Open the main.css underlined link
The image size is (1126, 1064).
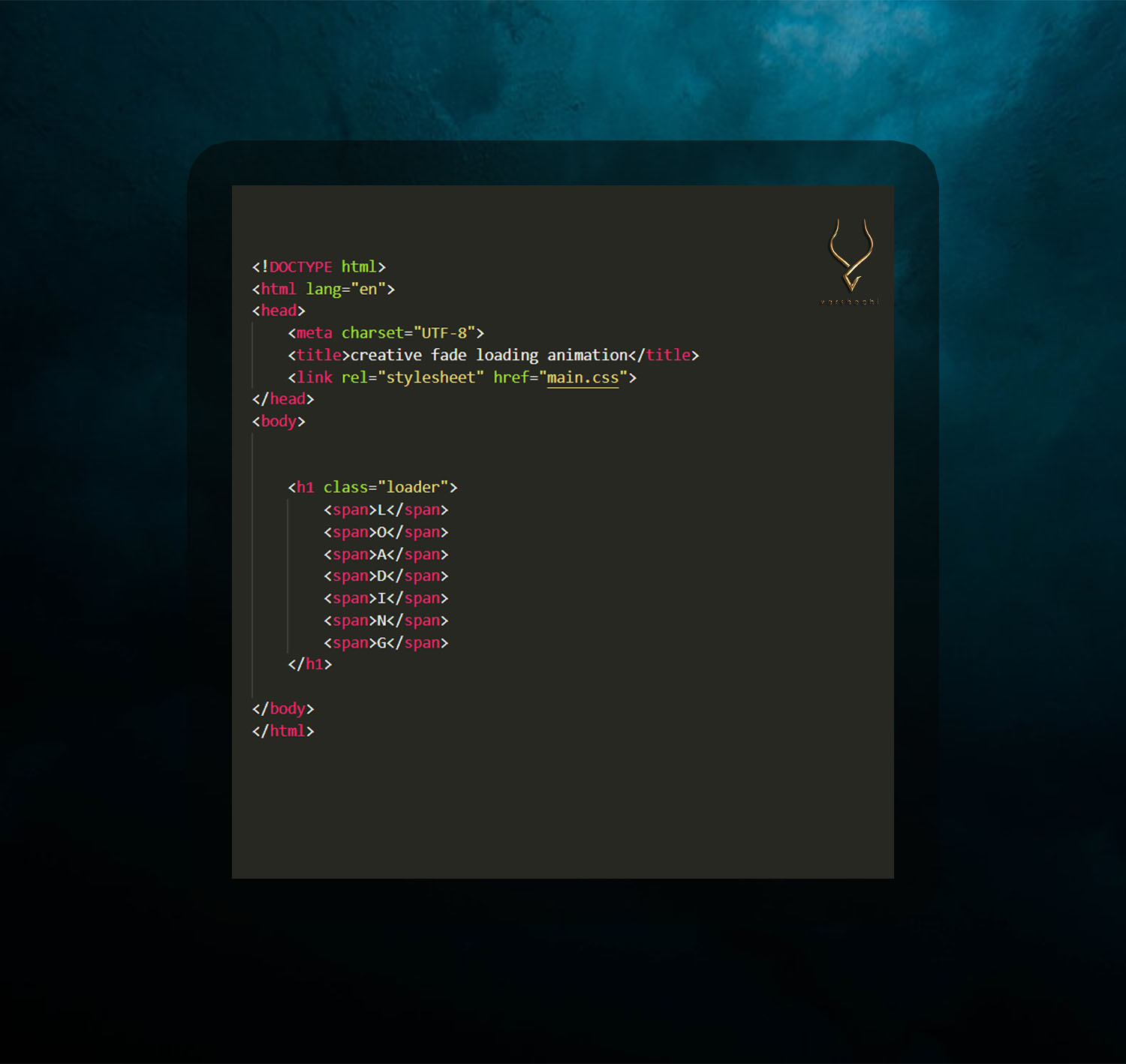(583, 377)
